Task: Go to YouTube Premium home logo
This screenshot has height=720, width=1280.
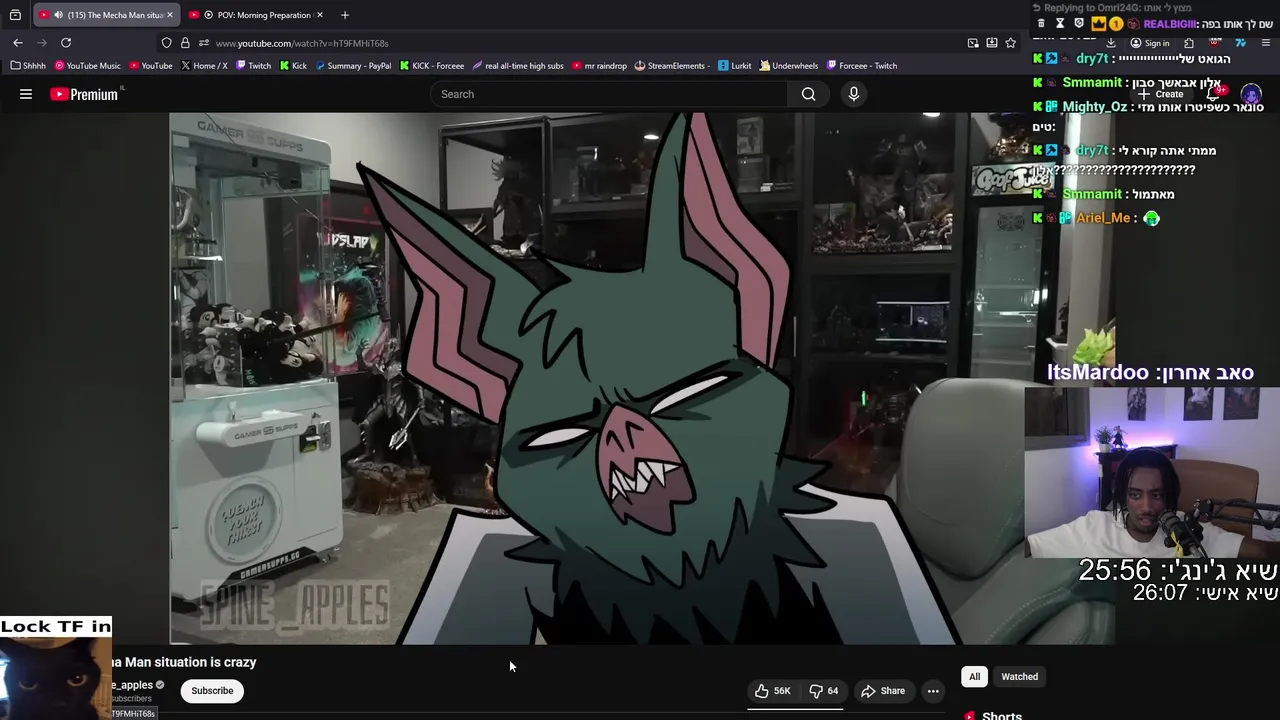Action: (85, 94)
